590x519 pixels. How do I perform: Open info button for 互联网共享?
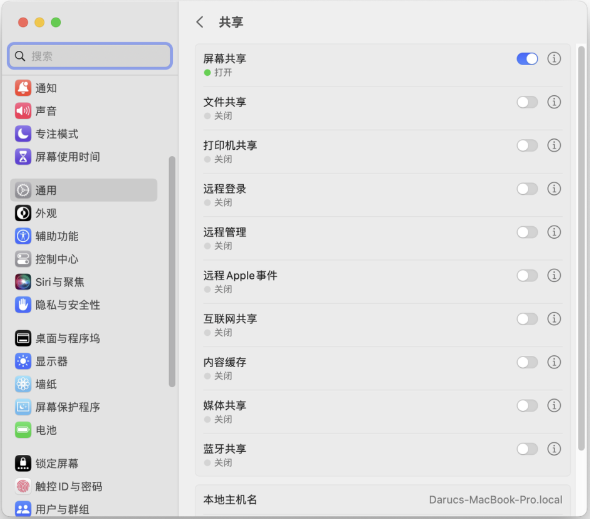click(554, 319)
